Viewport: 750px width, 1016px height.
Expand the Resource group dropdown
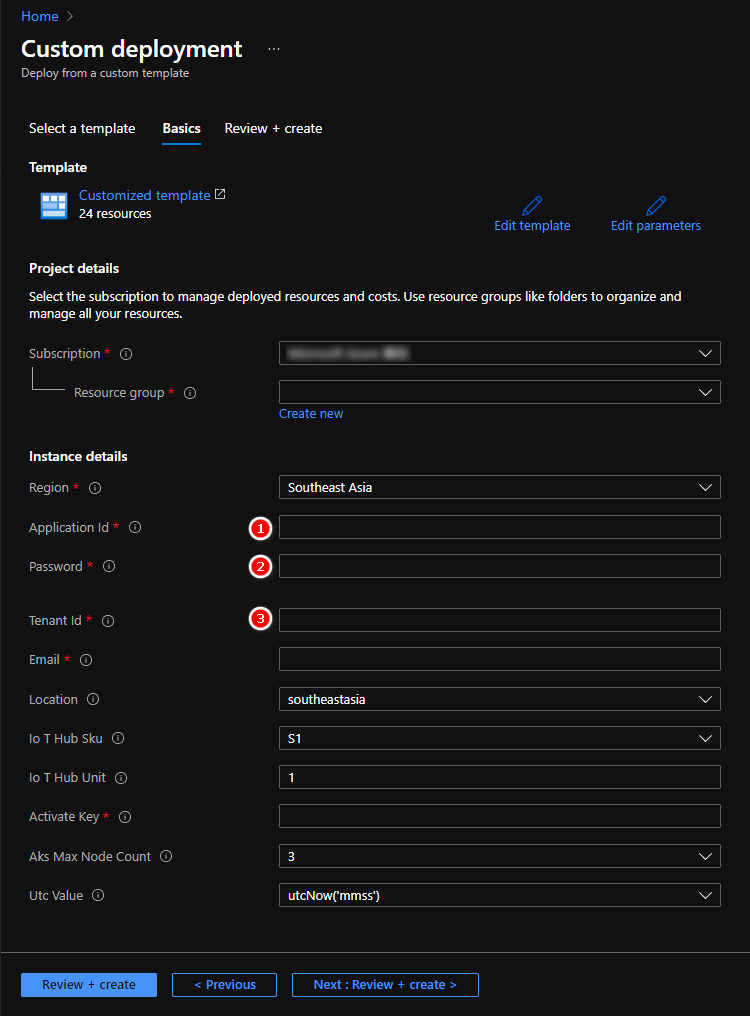tap(499, 392)
